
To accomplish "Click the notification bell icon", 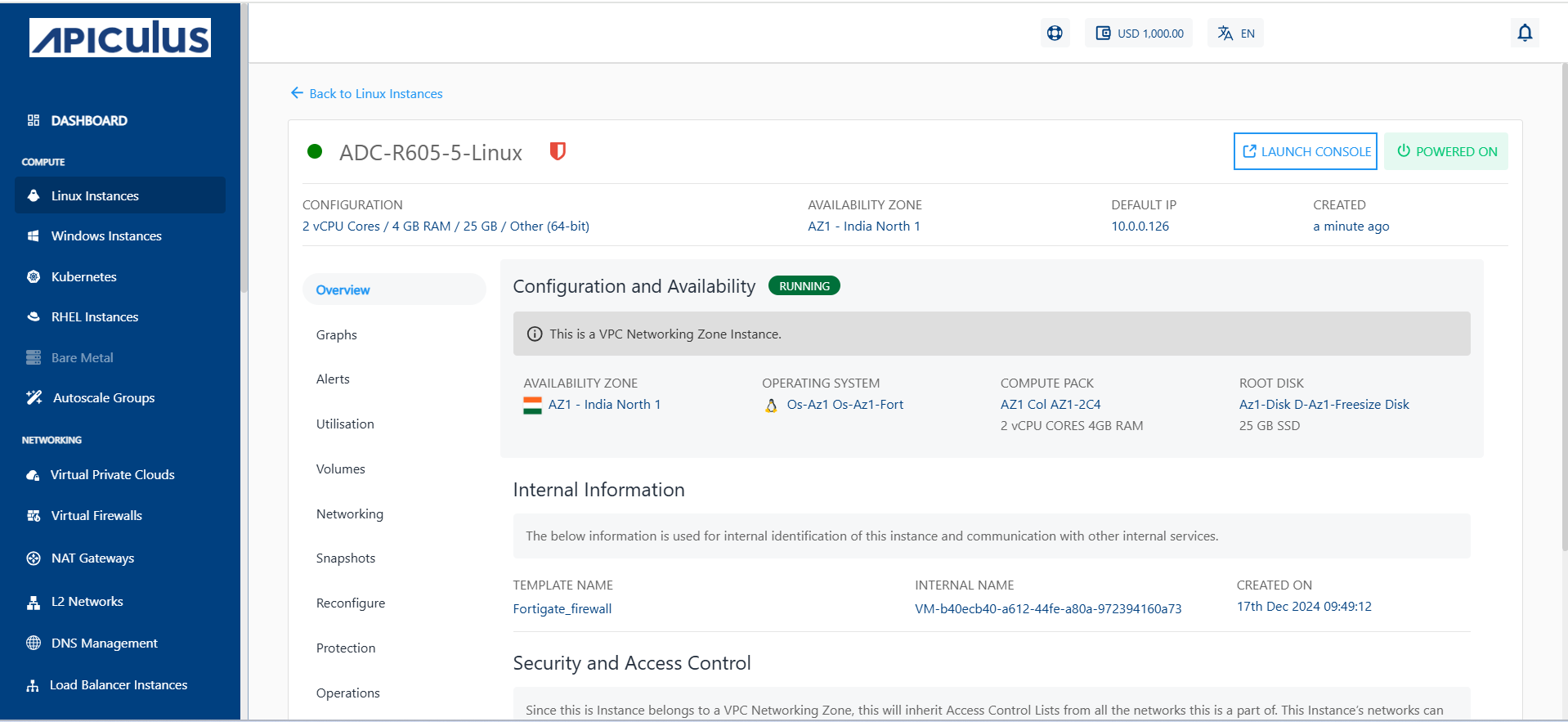I will [1525, 33].
